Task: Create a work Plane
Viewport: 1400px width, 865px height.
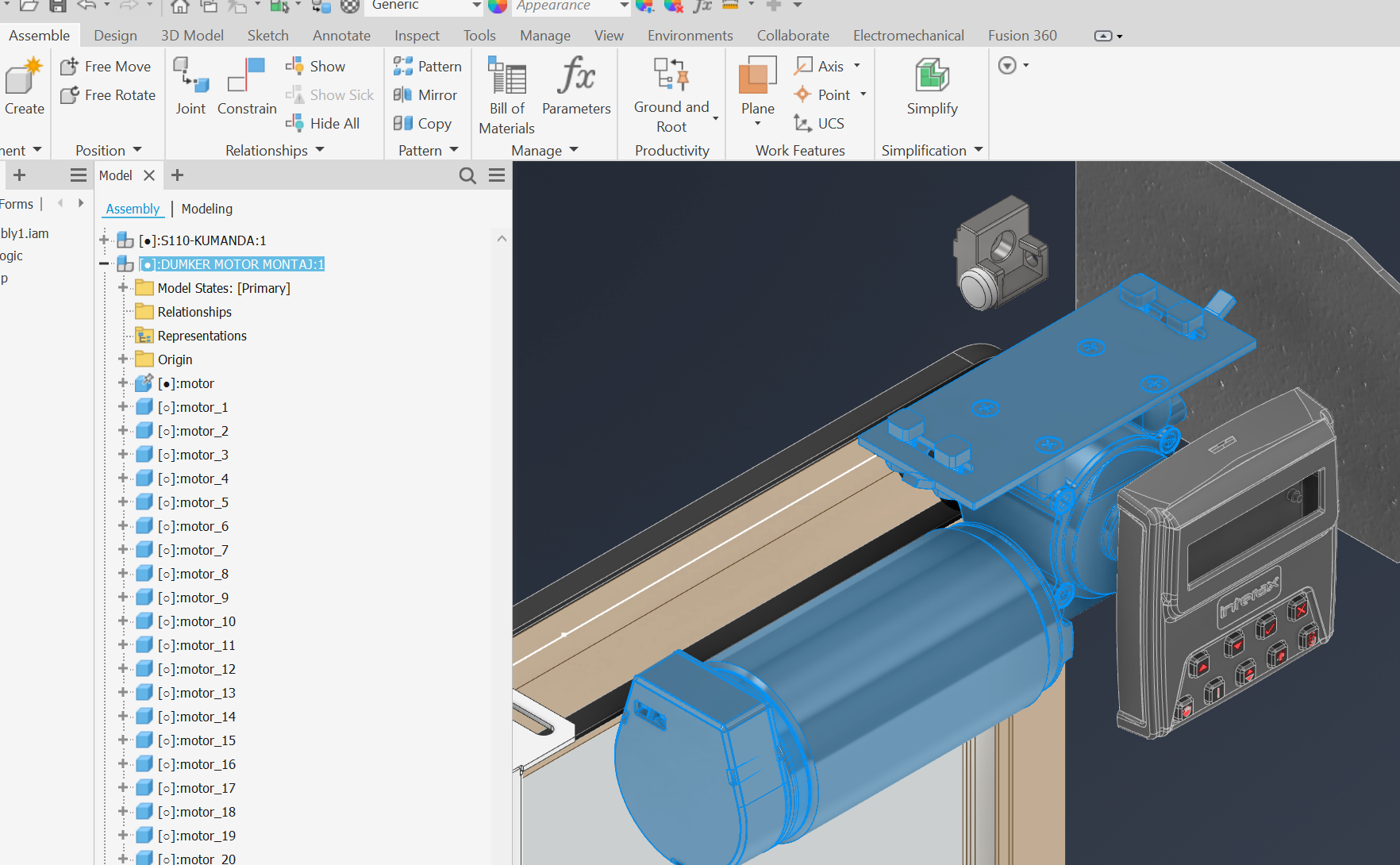Action: coord(756,87)
